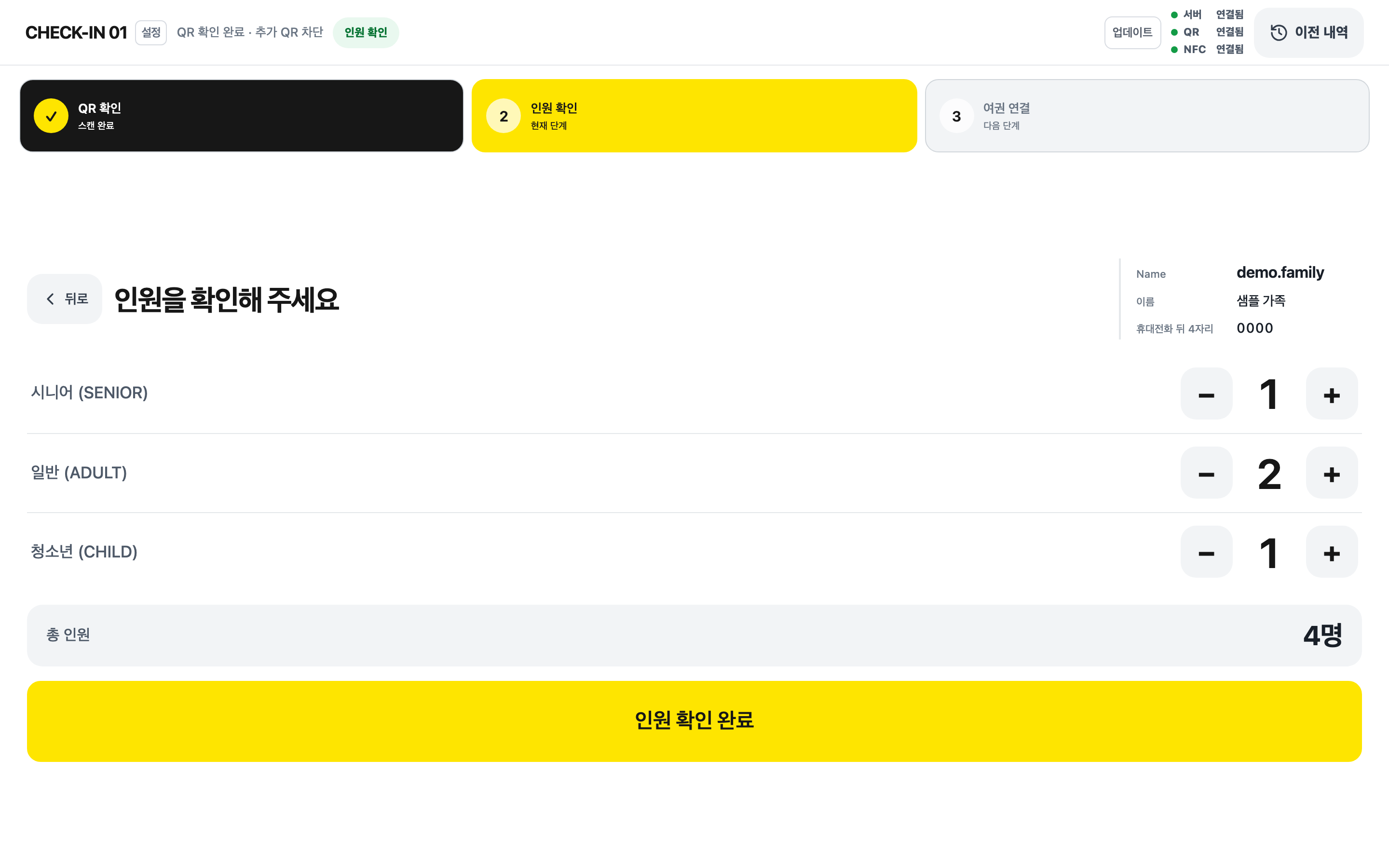Screen dimensions: 1389x868
Task: Decrease the CHILD count with minus
Action: tap(1207, 552)
